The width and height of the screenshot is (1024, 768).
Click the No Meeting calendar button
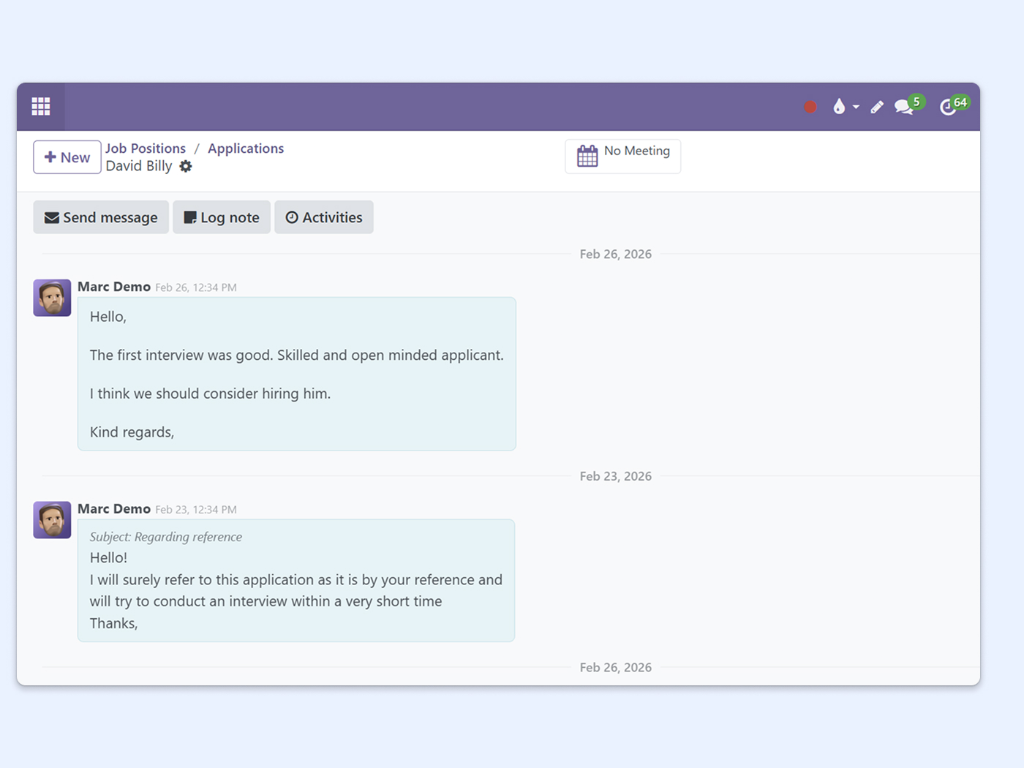point(623,156)
